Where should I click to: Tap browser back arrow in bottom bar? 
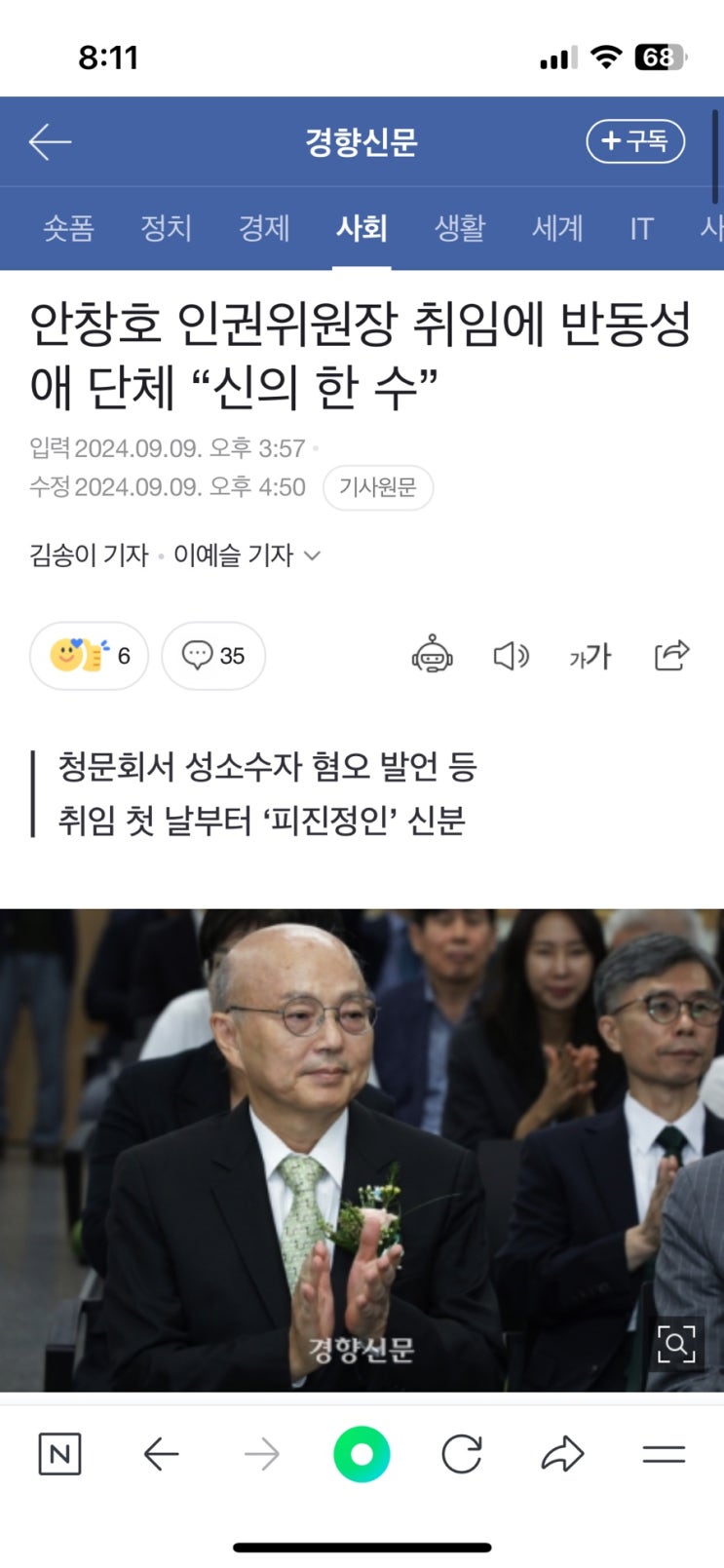(x=161, y=1455)
